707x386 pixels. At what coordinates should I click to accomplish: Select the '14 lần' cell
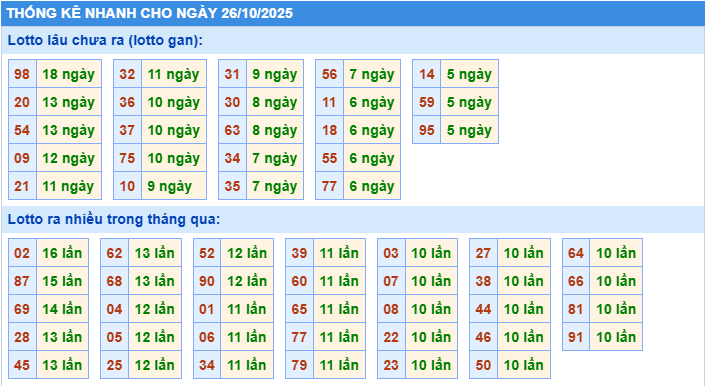coord(62,309)
